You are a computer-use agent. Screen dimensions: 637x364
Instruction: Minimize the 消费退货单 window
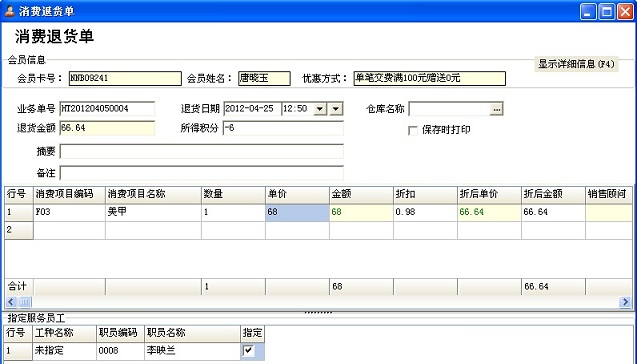(x=587, y=11)
